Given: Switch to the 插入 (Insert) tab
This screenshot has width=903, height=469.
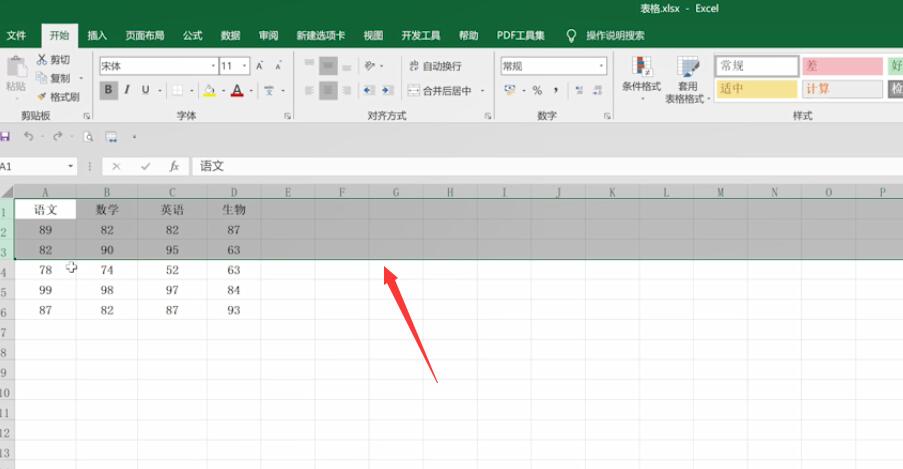Looking at the screenshot, I should coord(97,36).
